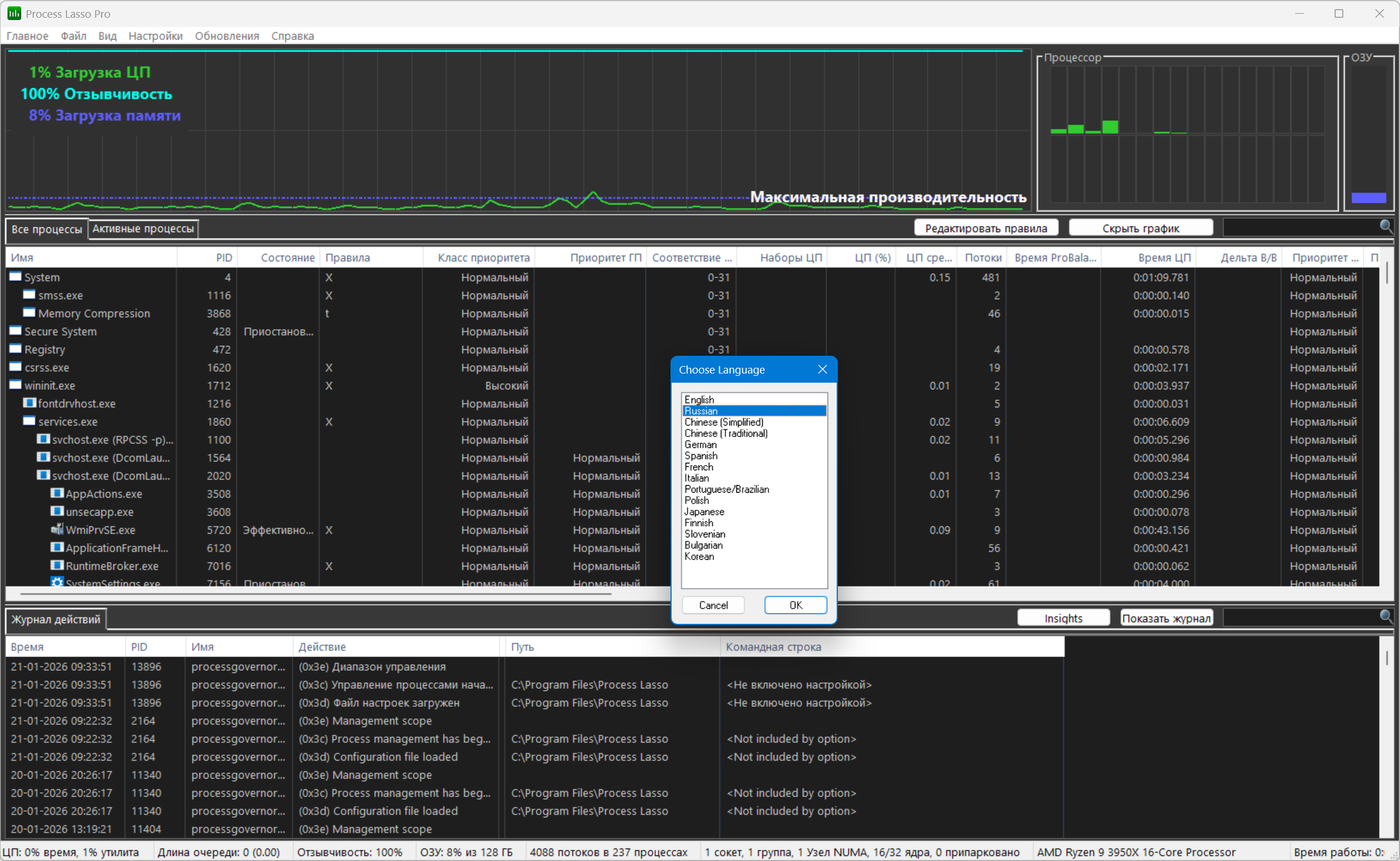
Task: Open the Настройки menu
Action: pos(155,36)
